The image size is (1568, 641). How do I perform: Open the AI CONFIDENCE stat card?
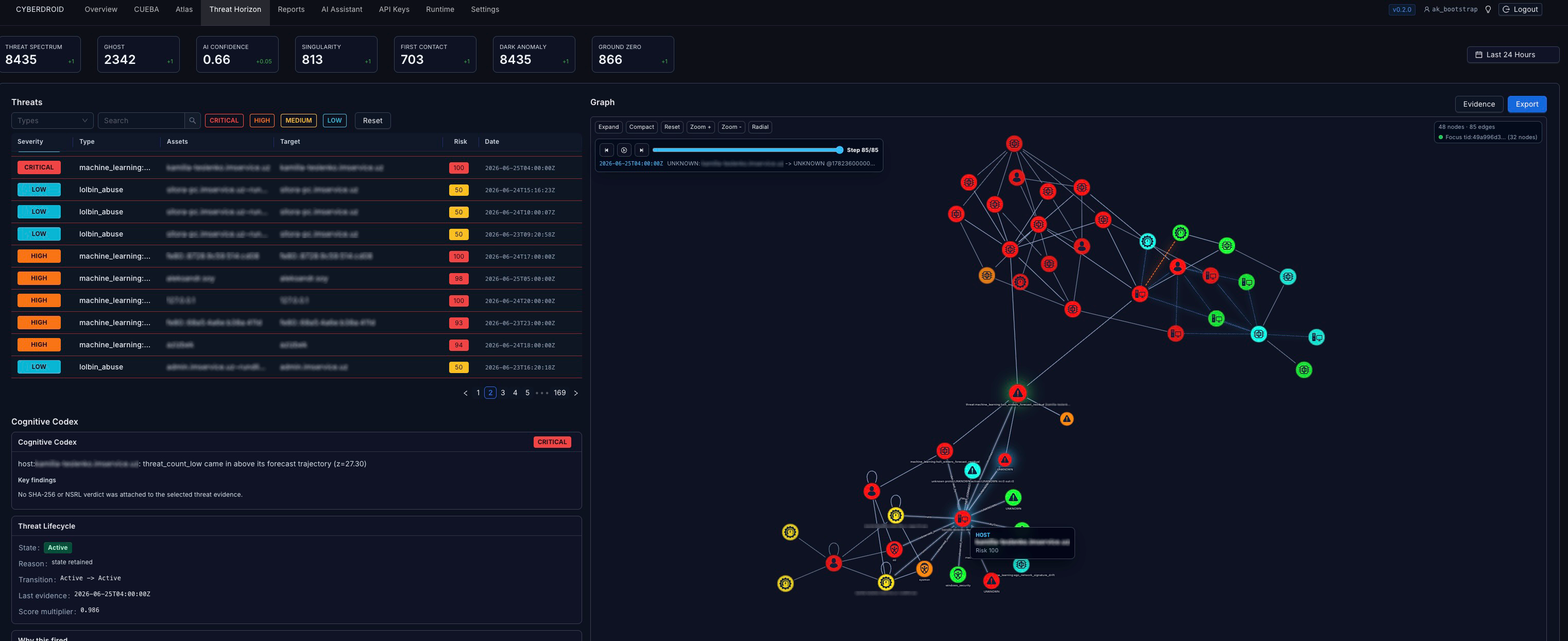click(x=237, y=54)
